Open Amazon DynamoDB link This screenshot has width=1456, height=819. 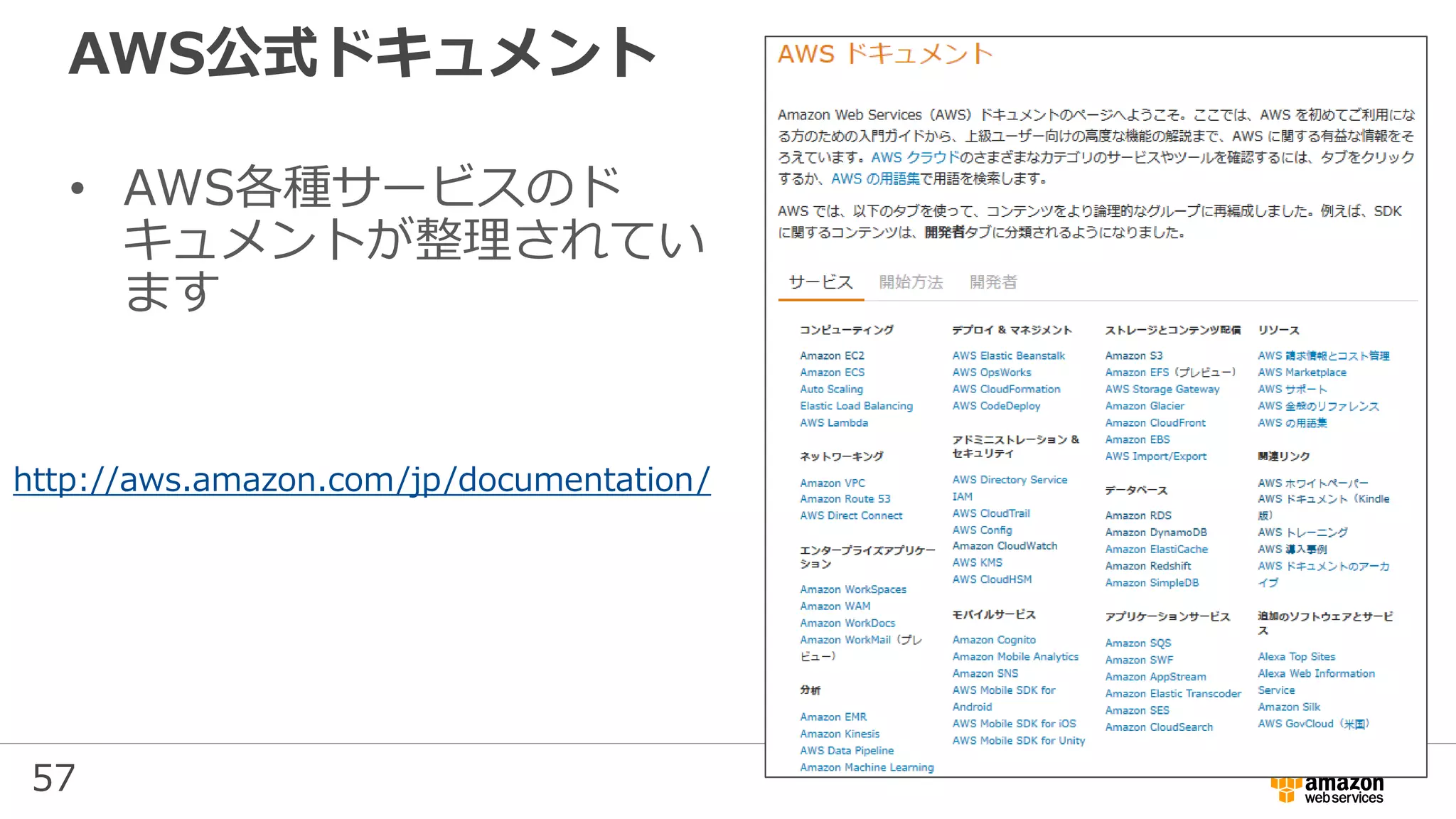point(1156,532)
